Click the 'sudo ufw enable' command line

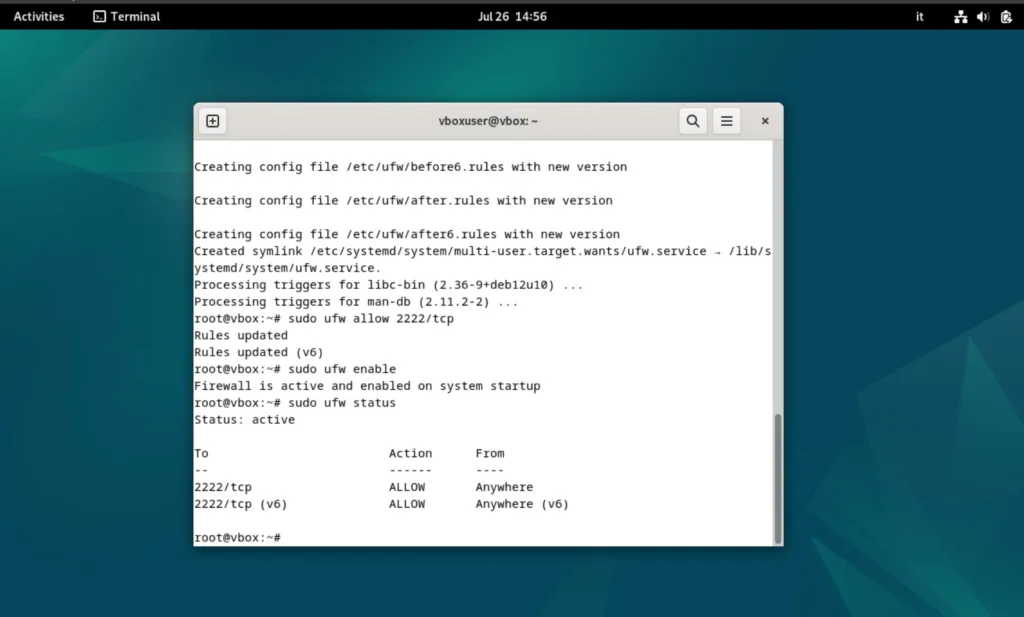click(x=295, y=369)
